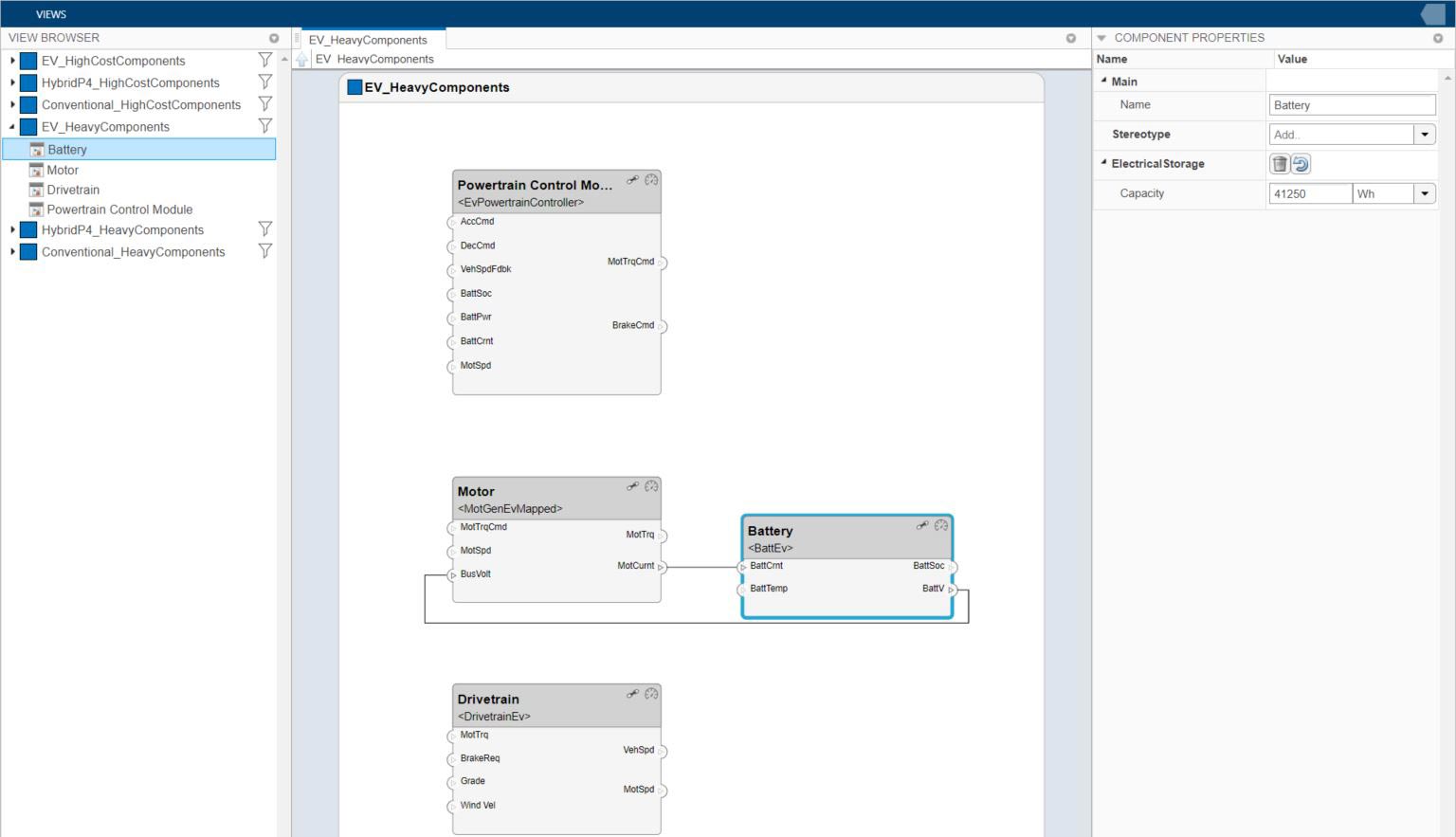Open the link icon on the Battery component
The height and width of the screenshot is (837, 1456).
tap(920, 526)
